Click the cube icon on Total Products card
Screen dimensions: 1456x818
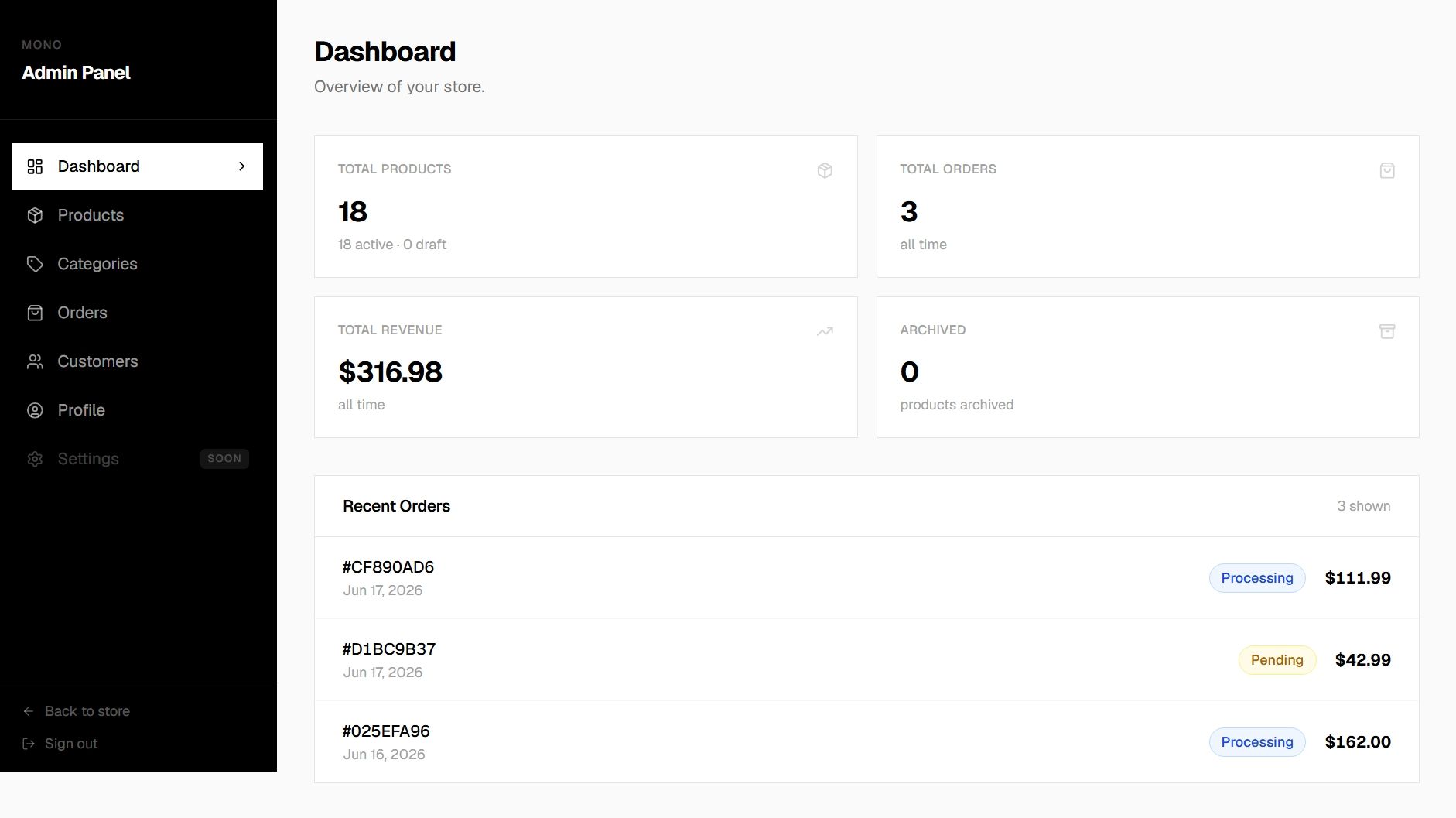pos(825,170)
